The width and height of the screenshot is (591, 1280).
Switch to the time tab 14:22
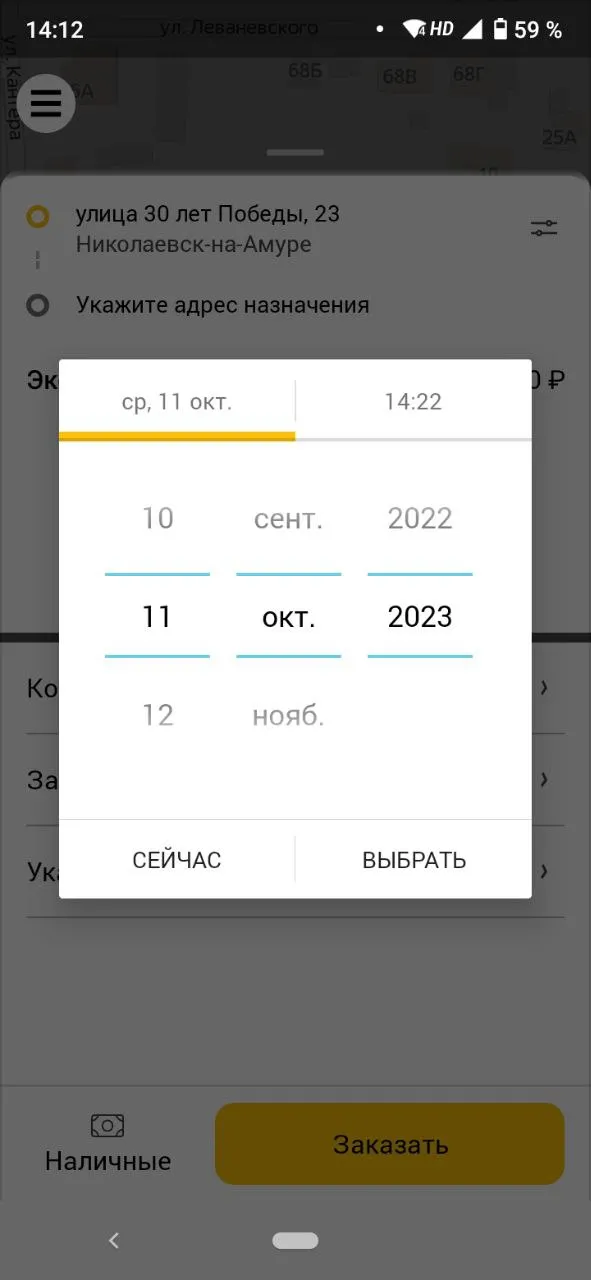(x=413, y=402)
